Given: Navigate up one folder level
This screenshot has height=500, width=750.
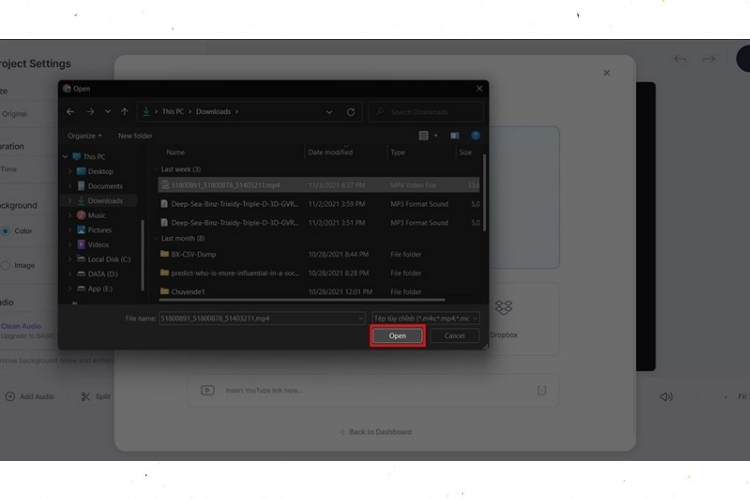Looking at the screenshot, I should [x=124, y=111].
